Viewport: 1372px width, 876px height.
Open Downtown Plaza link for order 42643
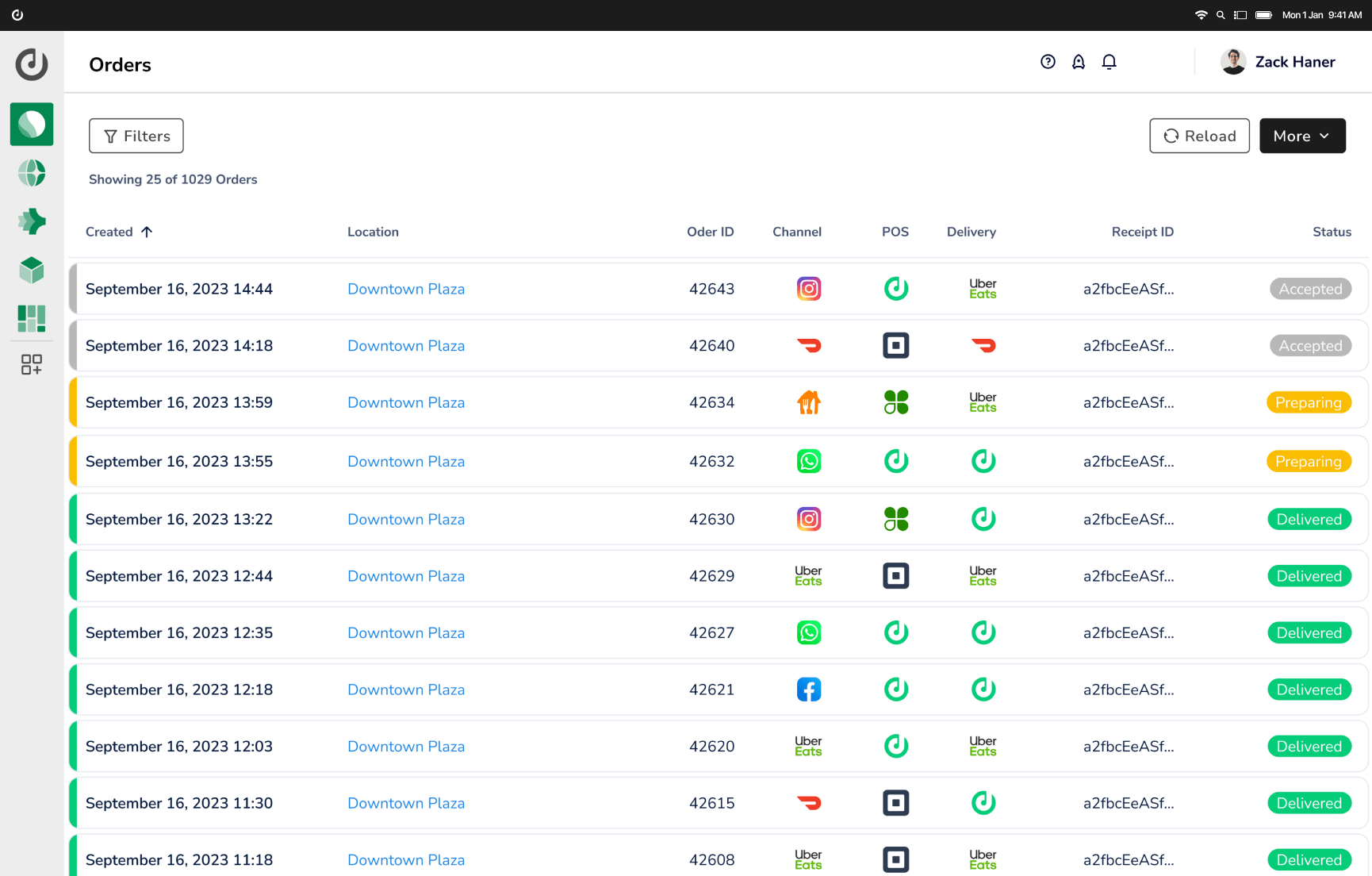(x=406, y=289)
